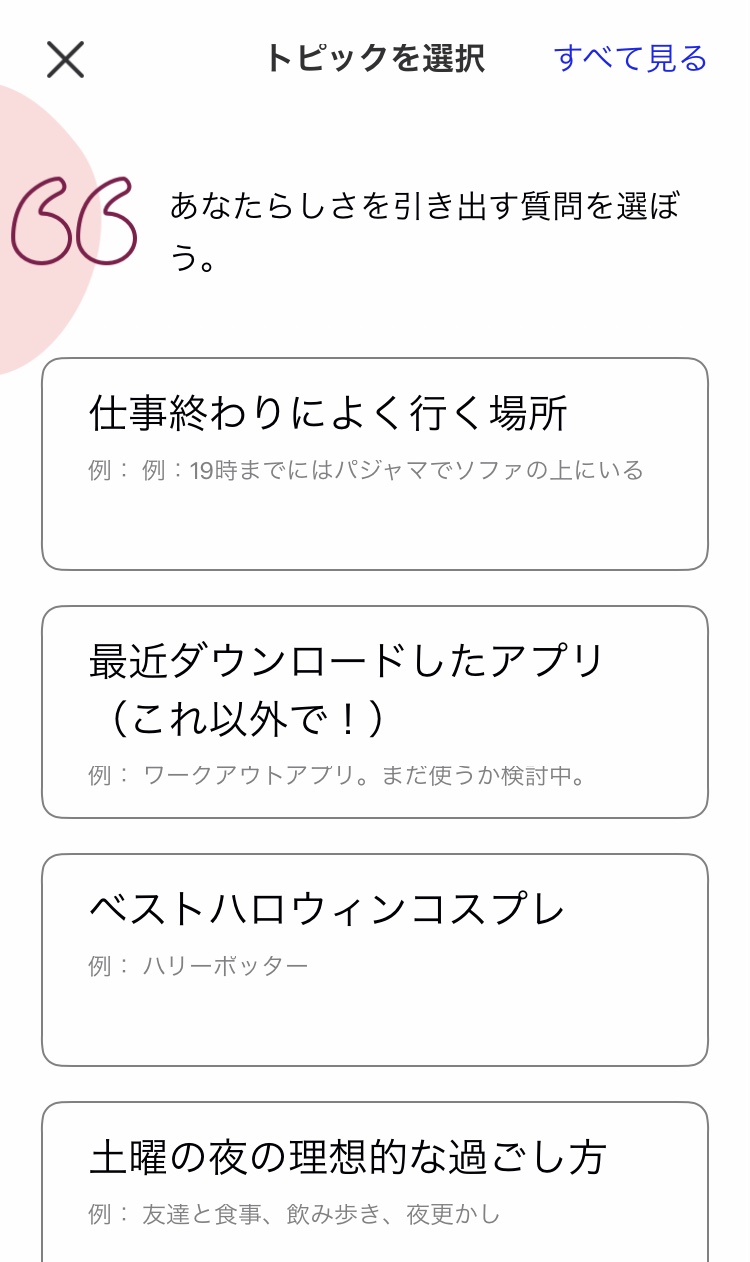Click the 例： label before ハリーポッター

(x=109, y=966)
